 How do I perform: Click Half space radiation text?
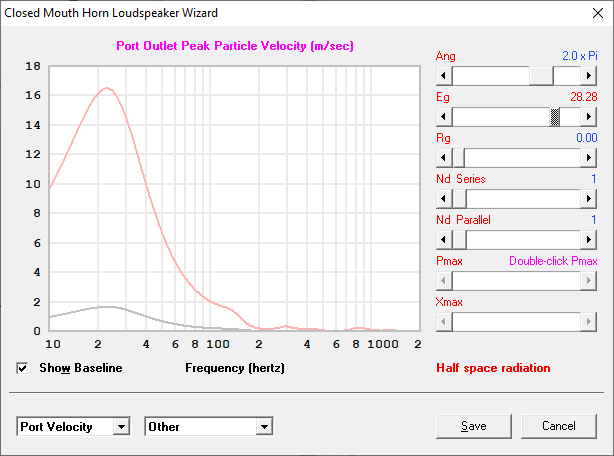(493, 368)
